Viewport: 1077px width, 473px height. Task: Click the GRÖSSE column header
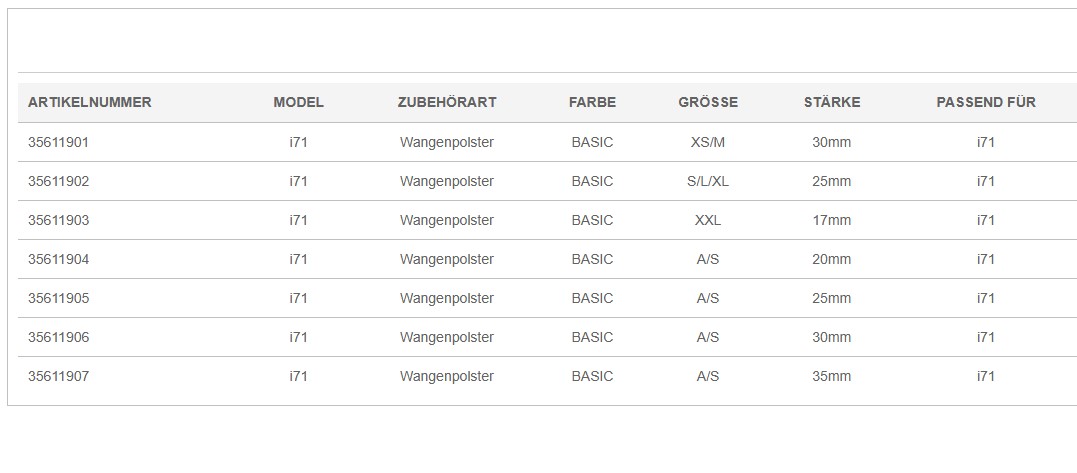[707, 102]
